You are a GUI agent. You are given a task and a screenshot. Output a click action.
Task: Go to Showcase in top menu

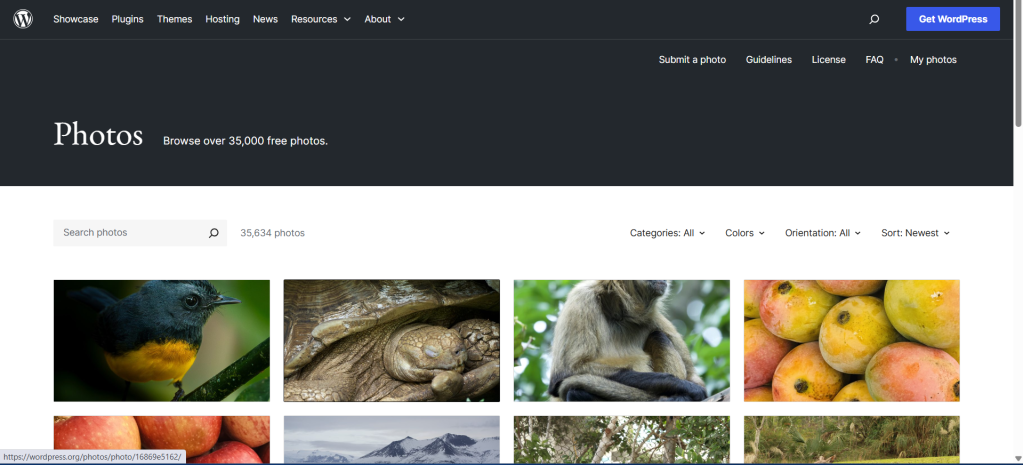[x=76, y=19]
